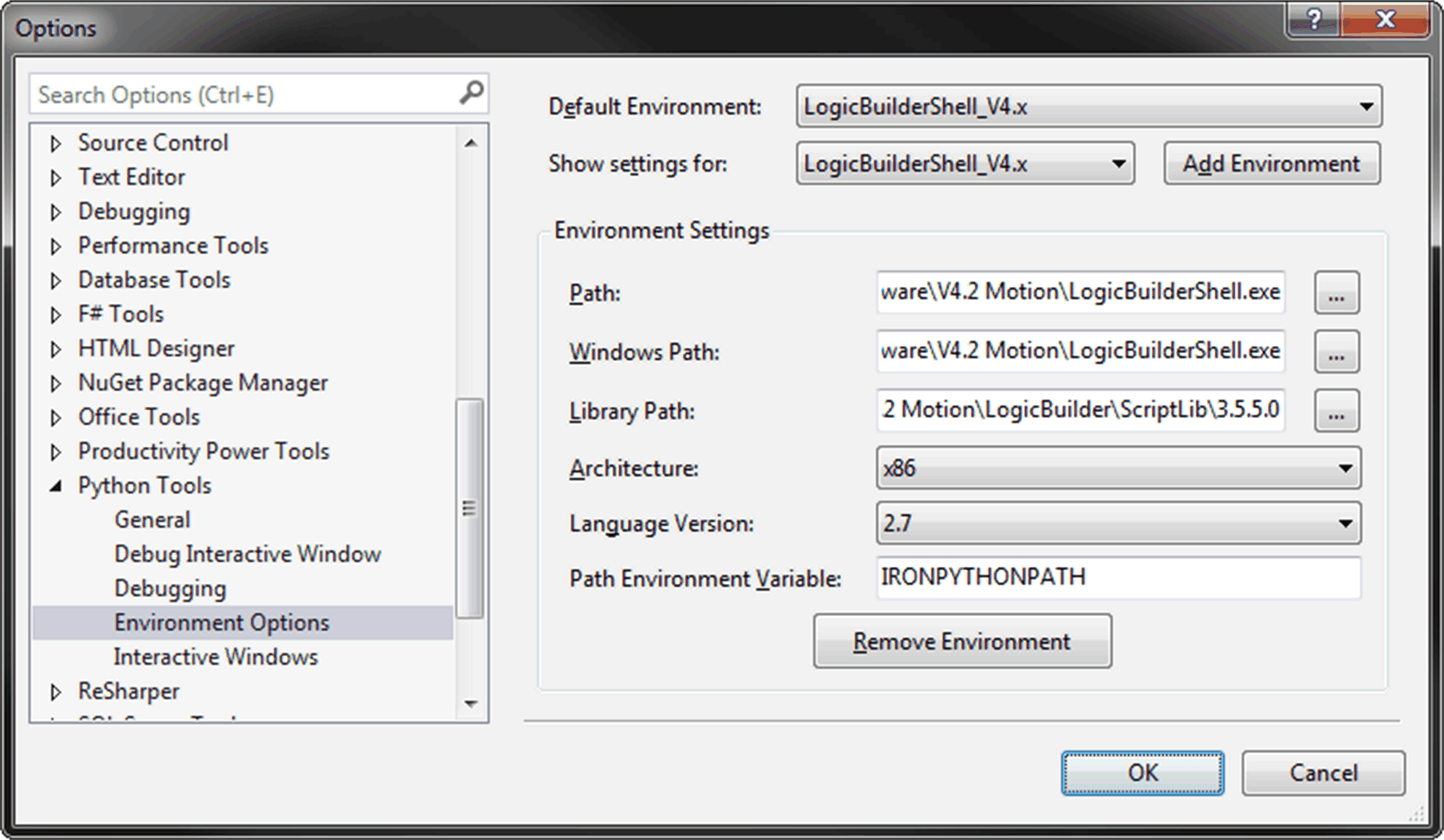
Task: Open the Architecture dropdown
Action: (x=1345, y=469)
